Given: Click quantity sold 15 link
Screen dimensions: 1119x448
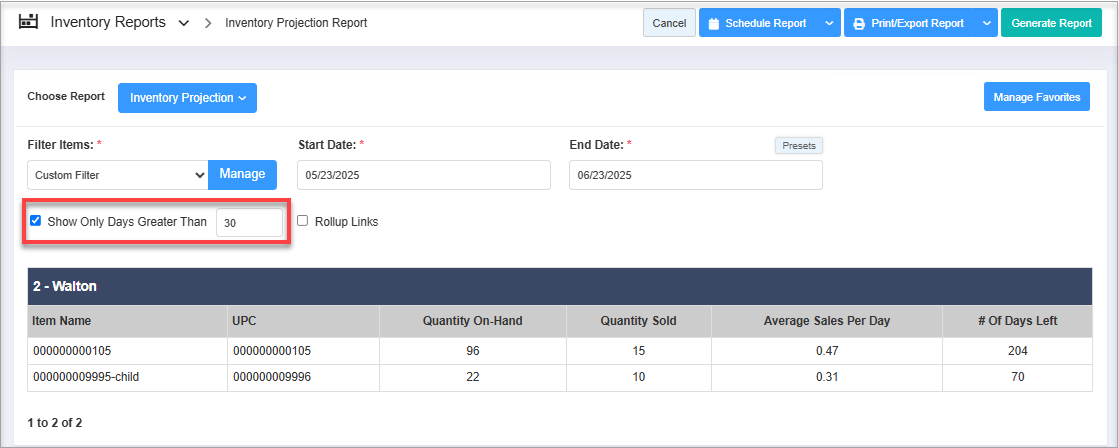Looking at the screenshot, I should pyautogui.click(x=638, y=351).
